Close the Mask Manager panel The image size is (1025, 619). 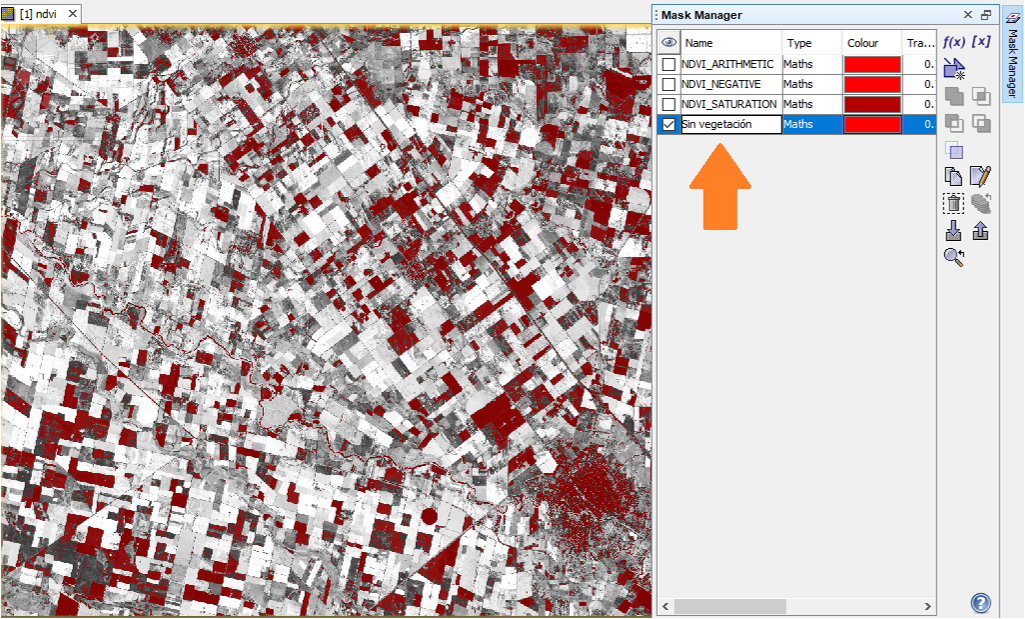(968, 14)
